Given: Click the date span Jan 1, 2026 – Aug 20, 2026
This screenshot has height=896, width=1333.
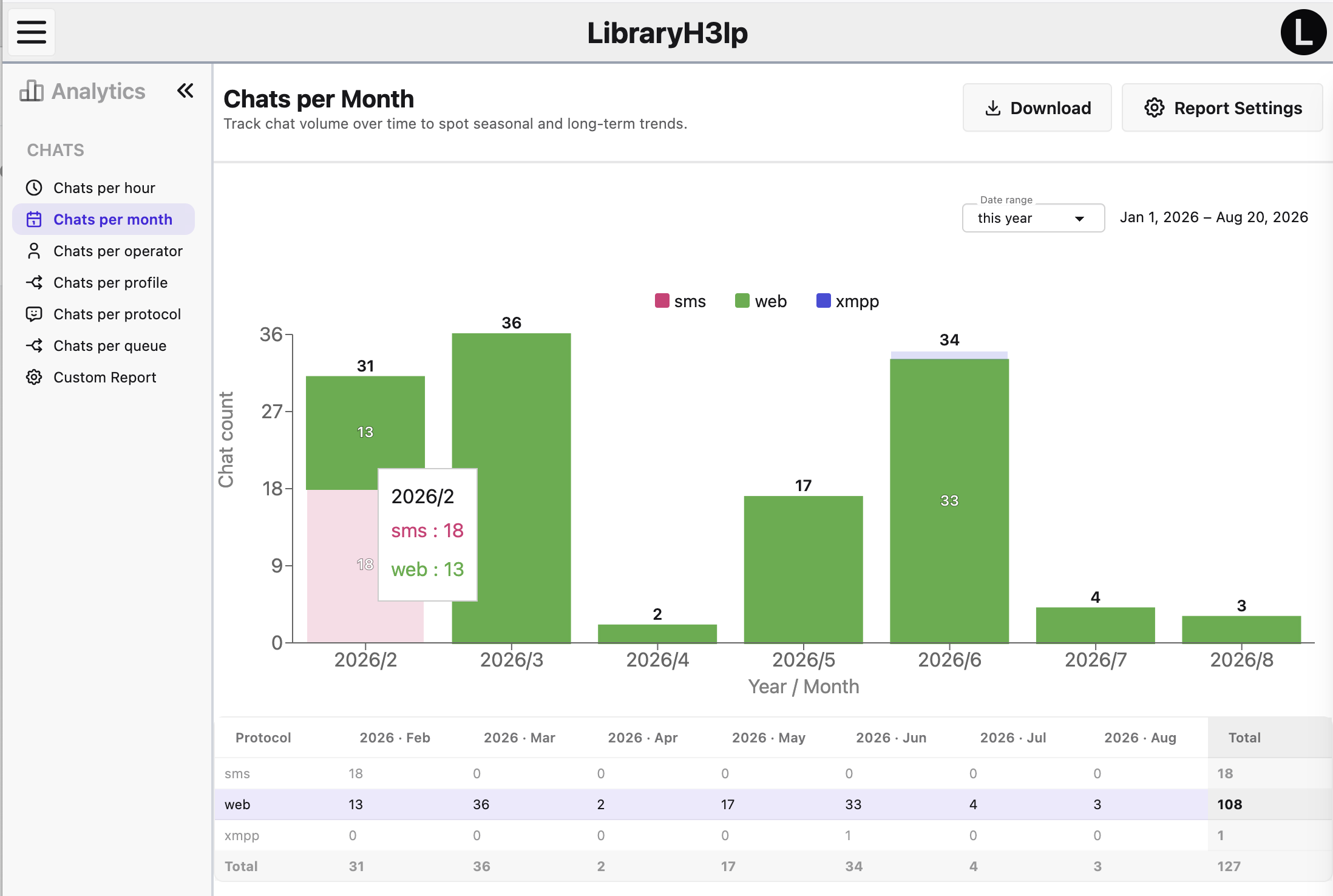Looking at the screenshot, I should point(1213,217).
